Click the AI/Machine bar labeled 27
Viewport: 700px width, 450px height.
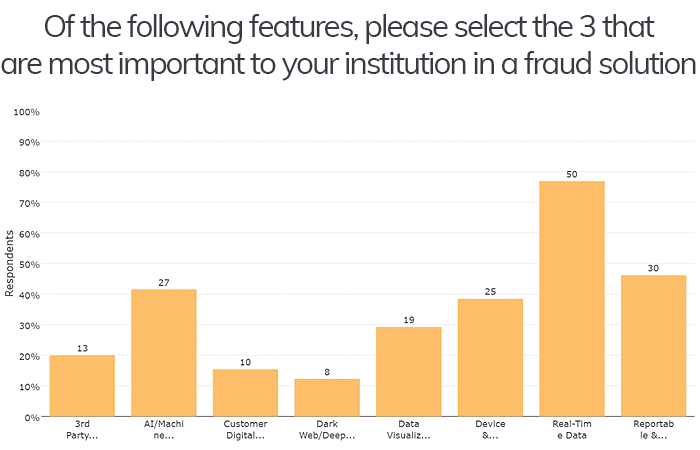[164, 353]
